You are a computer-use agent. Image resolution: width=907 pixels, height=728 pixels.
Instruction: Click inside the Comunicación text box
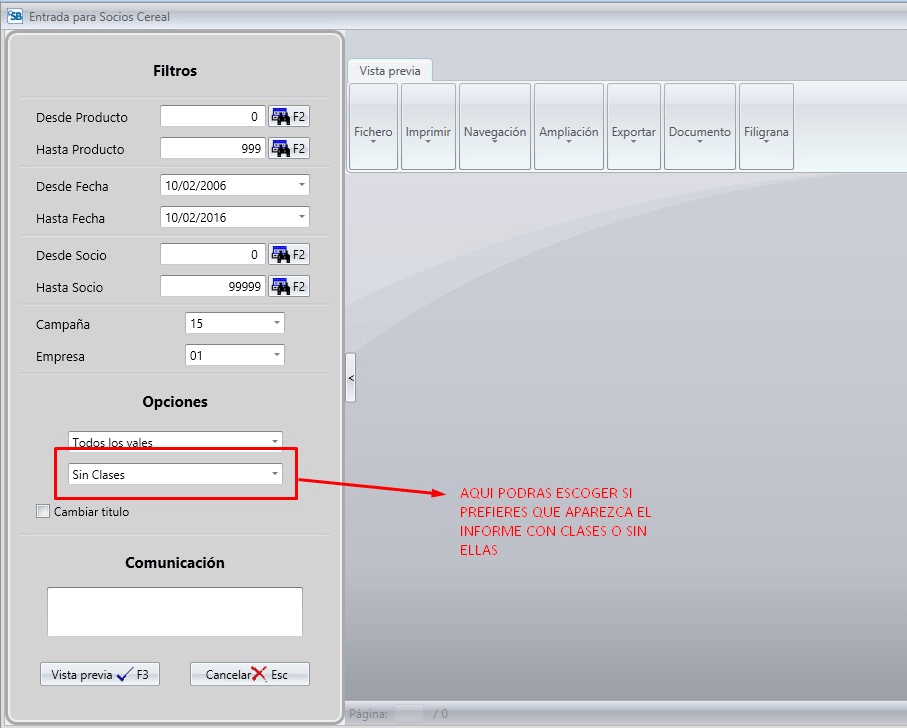pos(174,611)
